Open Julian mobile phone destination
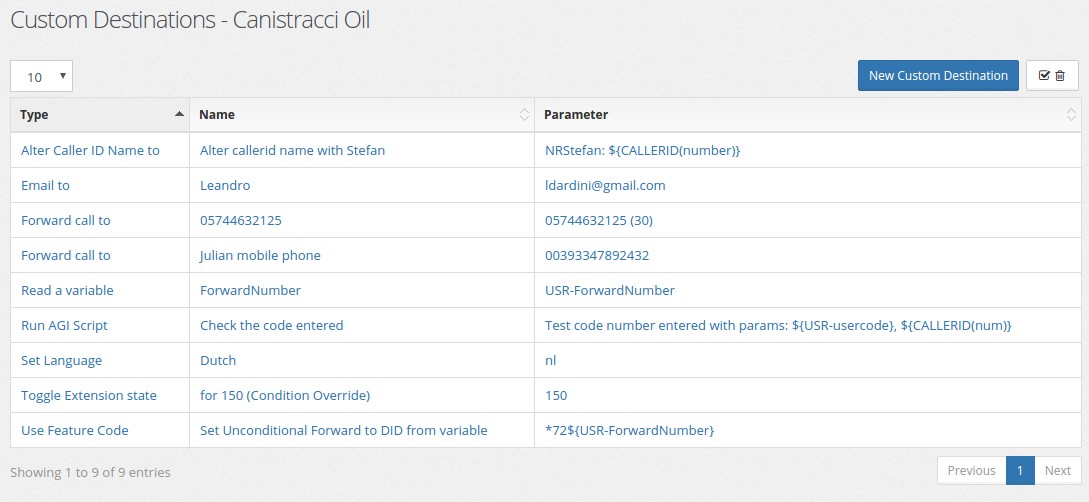Screen dimensions: 1089x502 260,256
